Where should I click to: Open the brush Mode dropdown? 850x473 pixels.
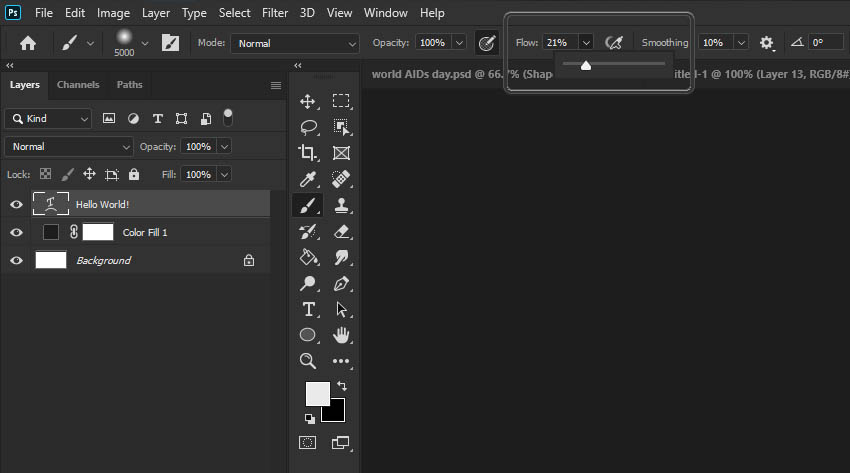click(x=294, y=43)
